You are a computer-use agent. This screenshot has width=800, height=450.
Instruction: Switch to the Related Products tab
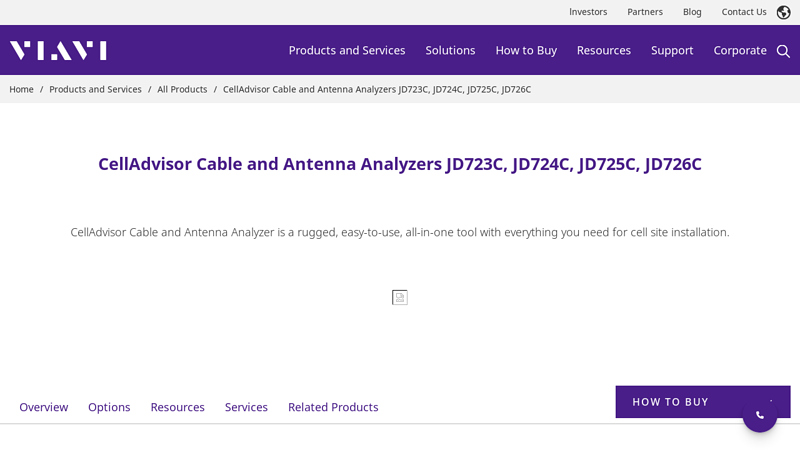(x=333, y=407)
